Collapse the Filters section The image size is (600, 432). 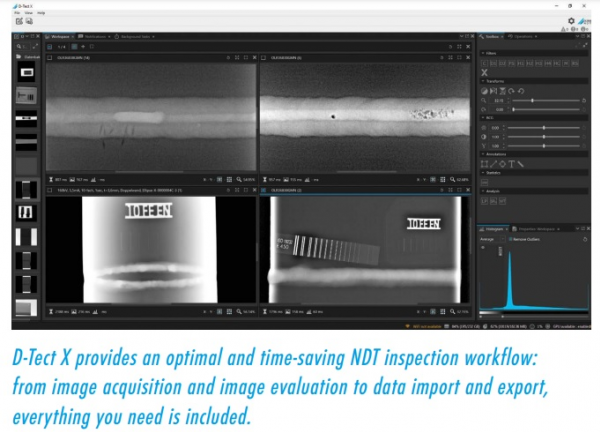(x=483, y=54)
